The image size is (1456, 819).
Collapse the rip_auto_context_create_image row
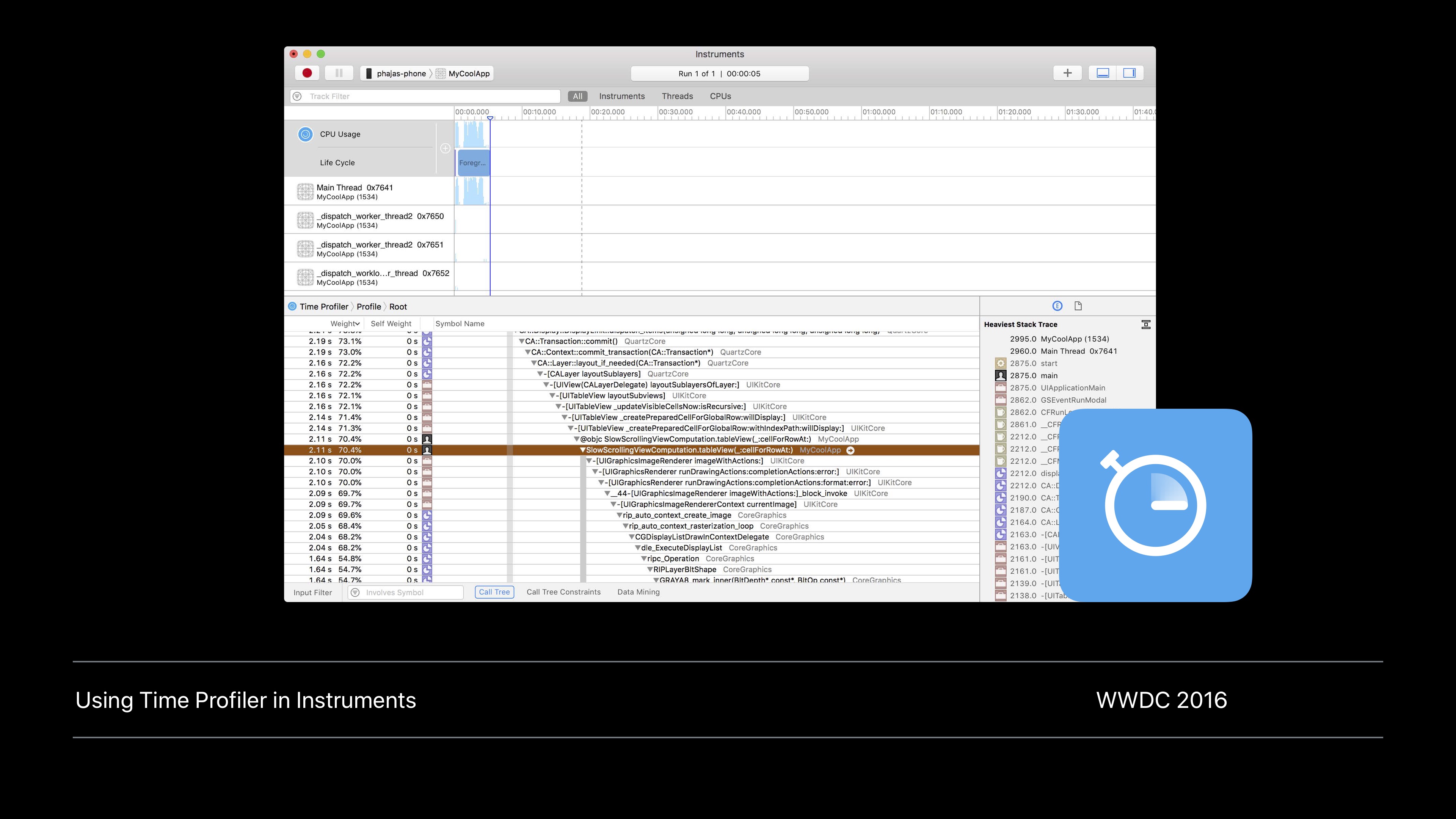point(620,516)
